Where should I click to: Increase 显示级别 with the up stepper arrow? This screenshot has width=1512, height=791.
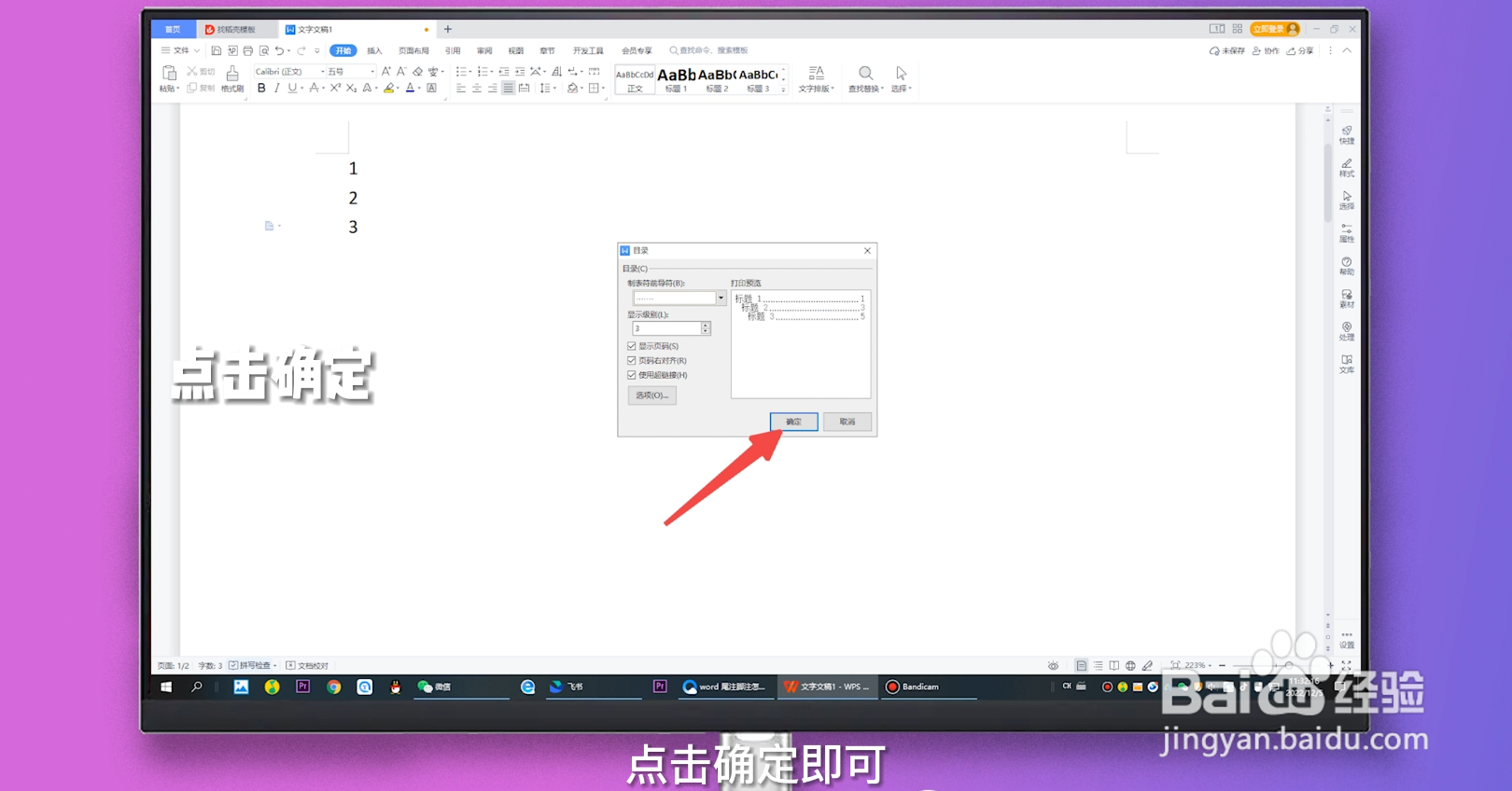tap(706, 326)
